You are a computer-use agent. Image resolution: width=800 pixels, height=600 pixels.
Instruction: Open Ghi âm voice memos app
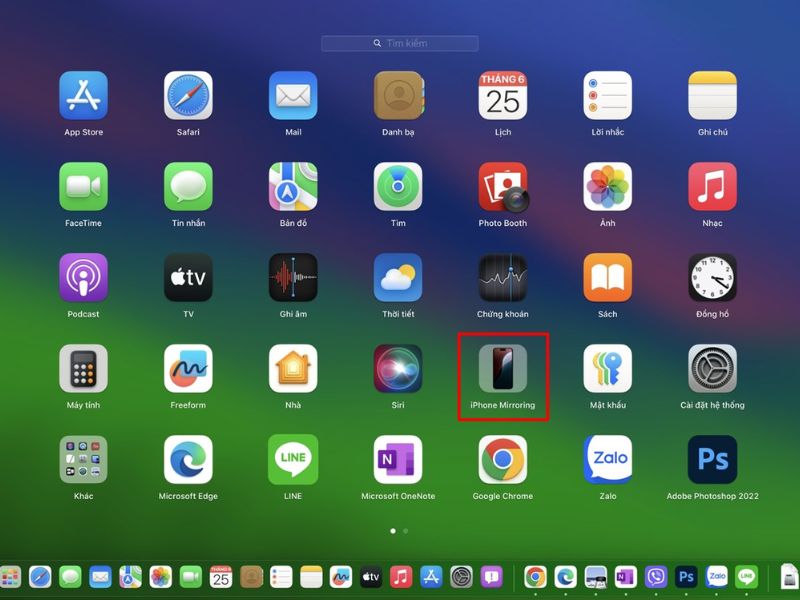pyautogui.click(x=293, y=277)
